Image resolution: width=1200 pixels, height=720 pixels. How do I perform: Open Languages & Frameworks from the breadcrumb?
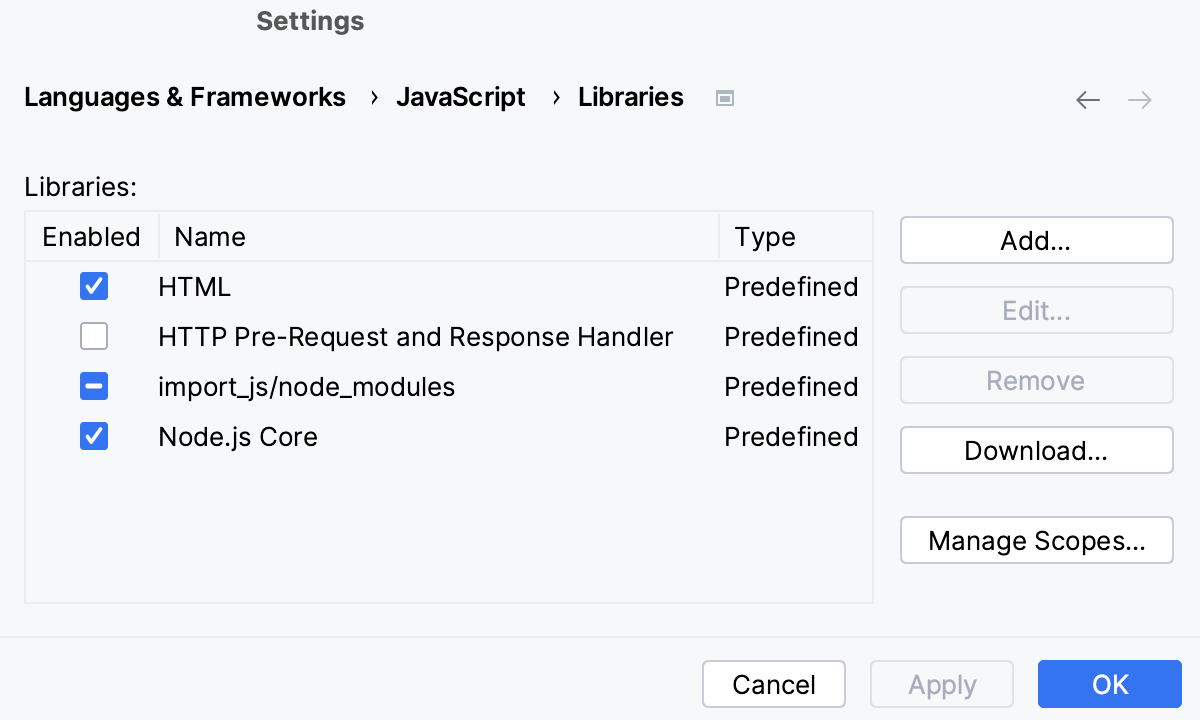point(185,96)
